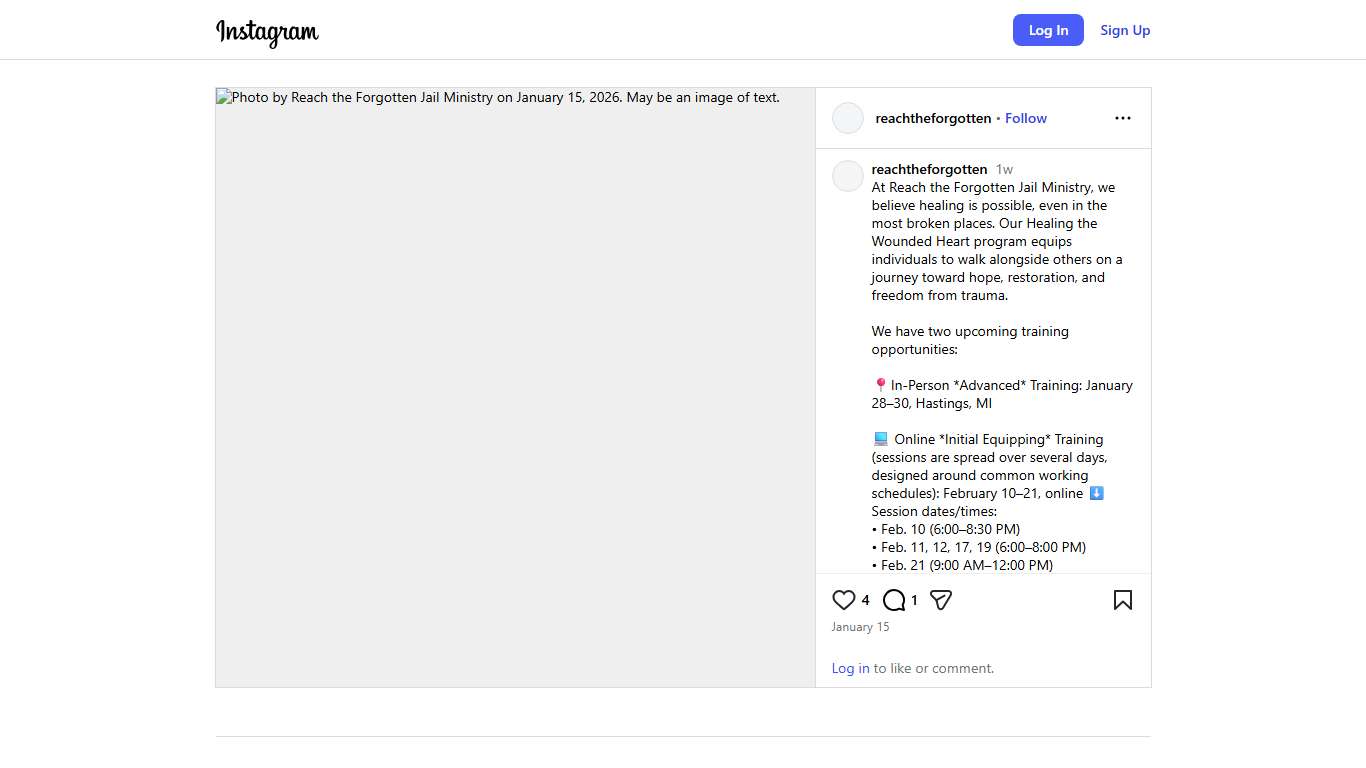The image size is (1366, 768).
Task: Open reachtheforgotten username in post header
Action: pos(933,118)
